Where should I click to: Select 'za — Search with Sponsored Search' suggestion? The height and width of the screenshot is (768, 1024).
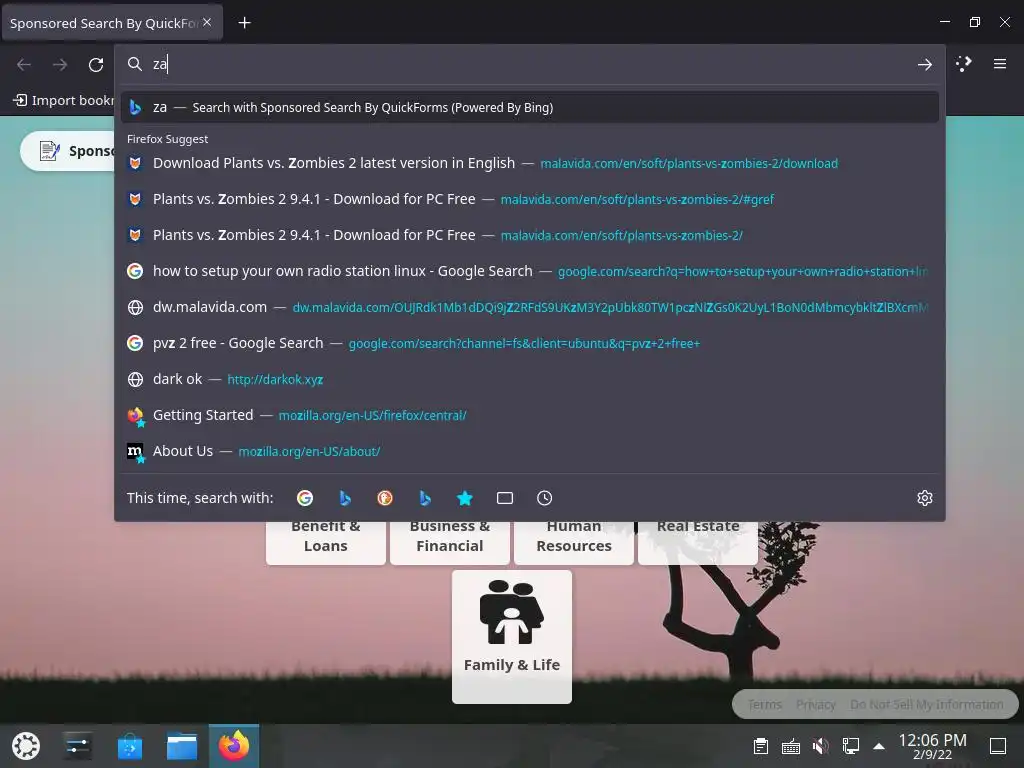point(530,108)
